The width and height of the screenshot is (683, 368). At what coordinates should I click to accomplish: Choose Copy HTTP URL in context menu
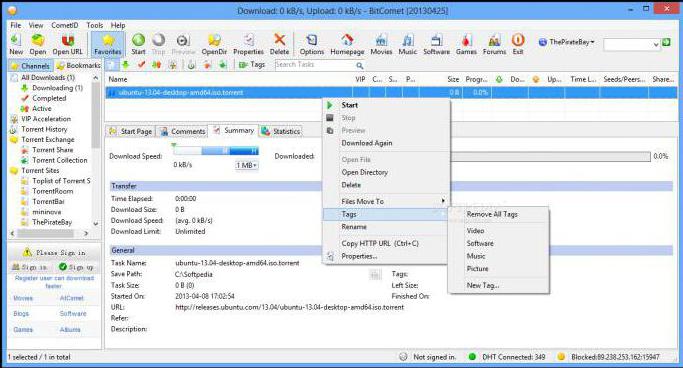[380, 243]
